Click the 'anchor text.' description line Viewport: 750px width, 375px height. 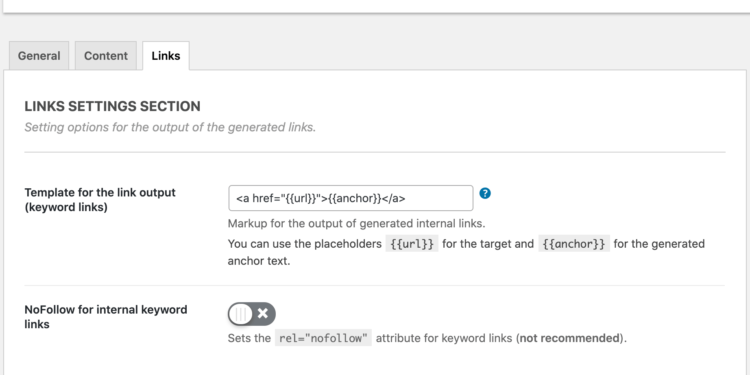coord(259,262)
